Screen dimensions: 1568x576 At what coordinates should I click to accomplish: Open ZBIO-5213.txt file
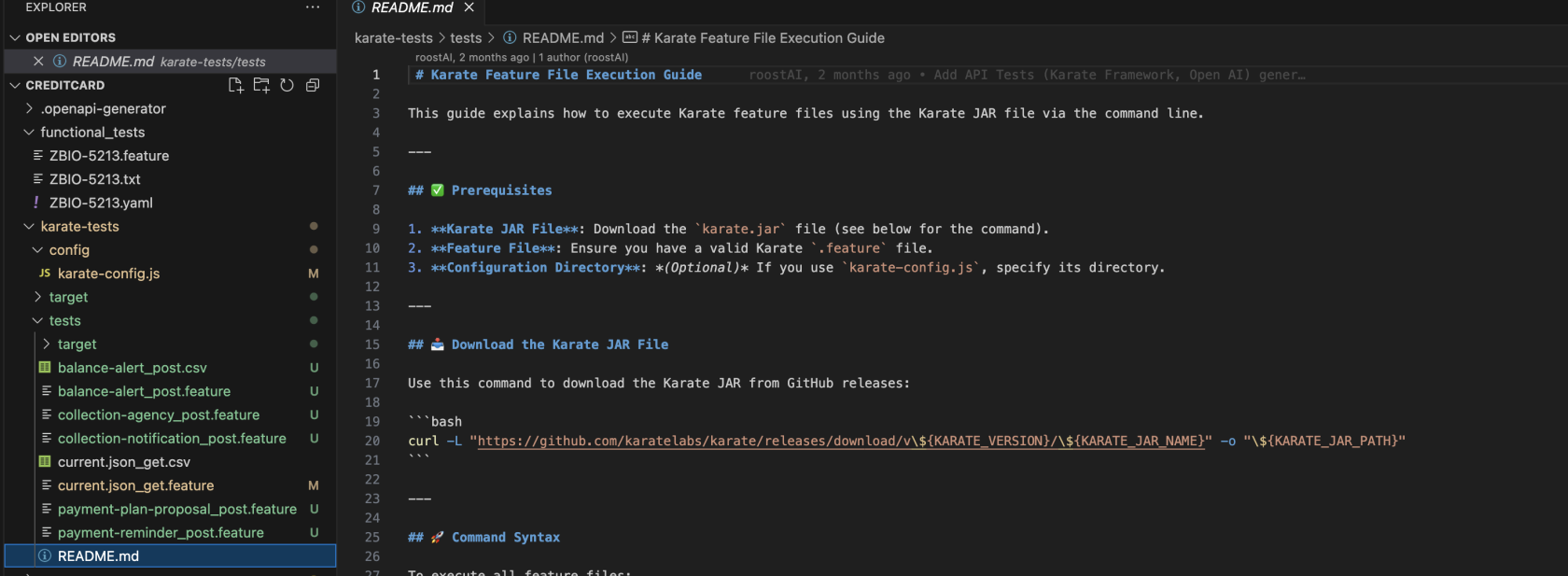pos(95,179)
